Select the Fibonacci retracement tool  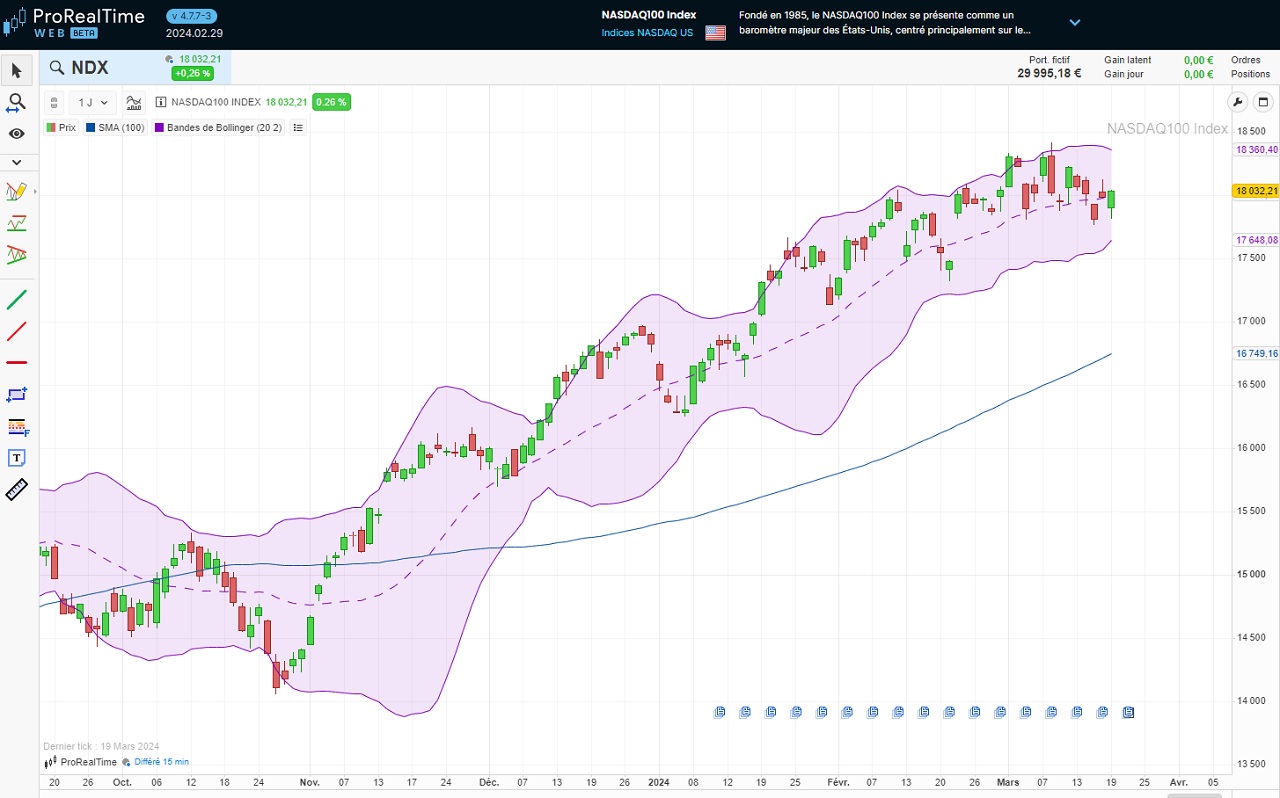(x=16, y=427)
